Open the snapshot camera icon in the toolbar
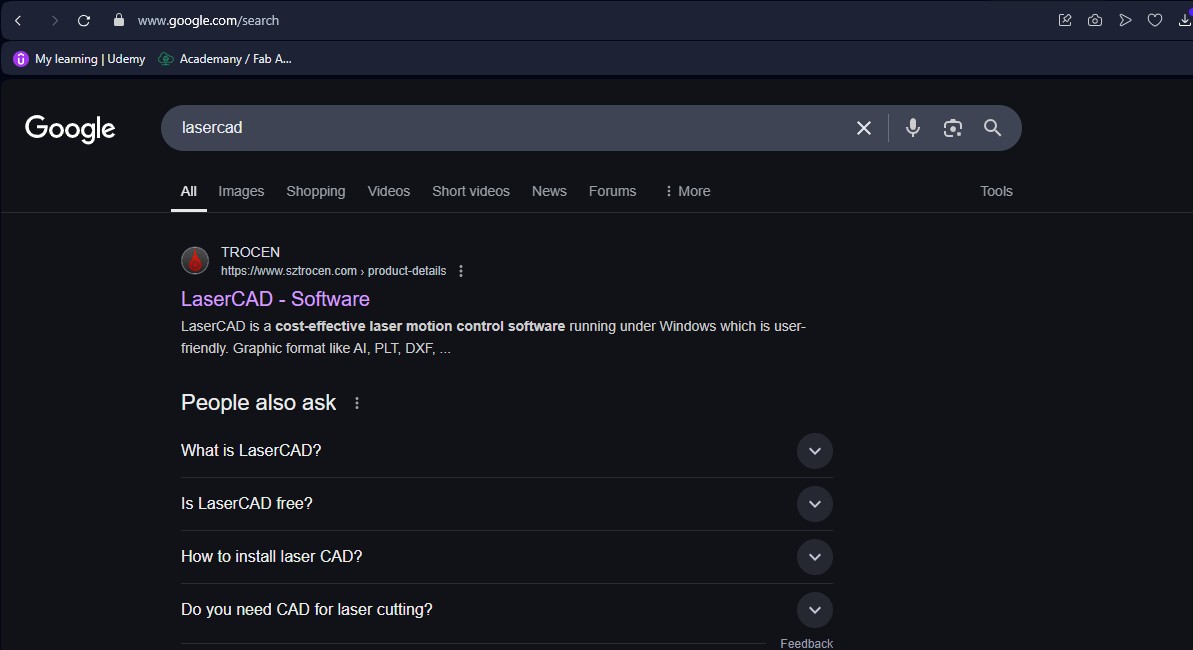 pos(1095,21)
